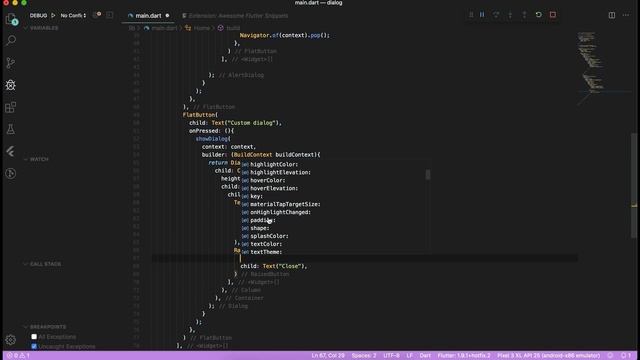Click Flutter version in status bar
Viewport: 640px width, 360px height.
click(x=464, y=356)
